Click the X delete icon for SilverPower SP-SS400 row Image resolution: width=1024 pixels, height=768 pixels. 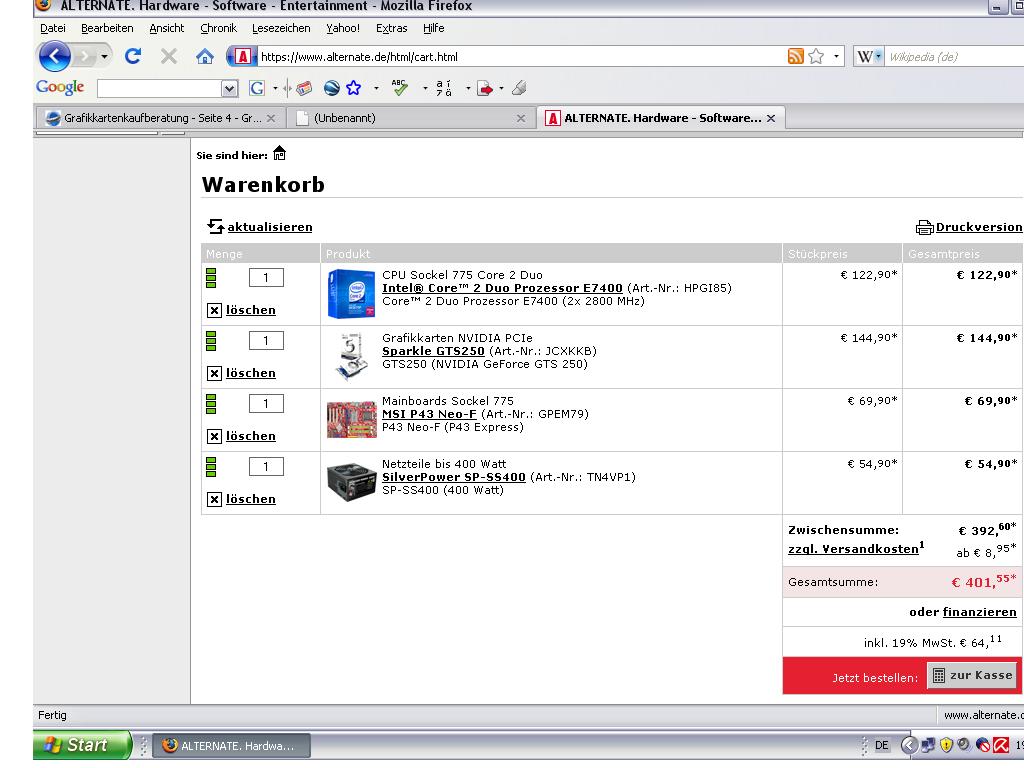tap(214, 500)
